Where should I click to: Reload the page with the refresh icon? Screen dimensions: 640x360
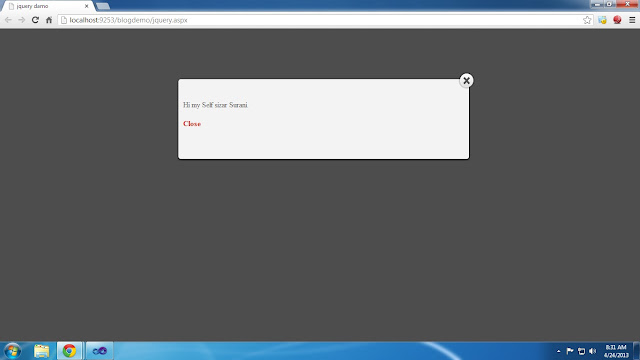pyautogui.click(x=35, y=20)
